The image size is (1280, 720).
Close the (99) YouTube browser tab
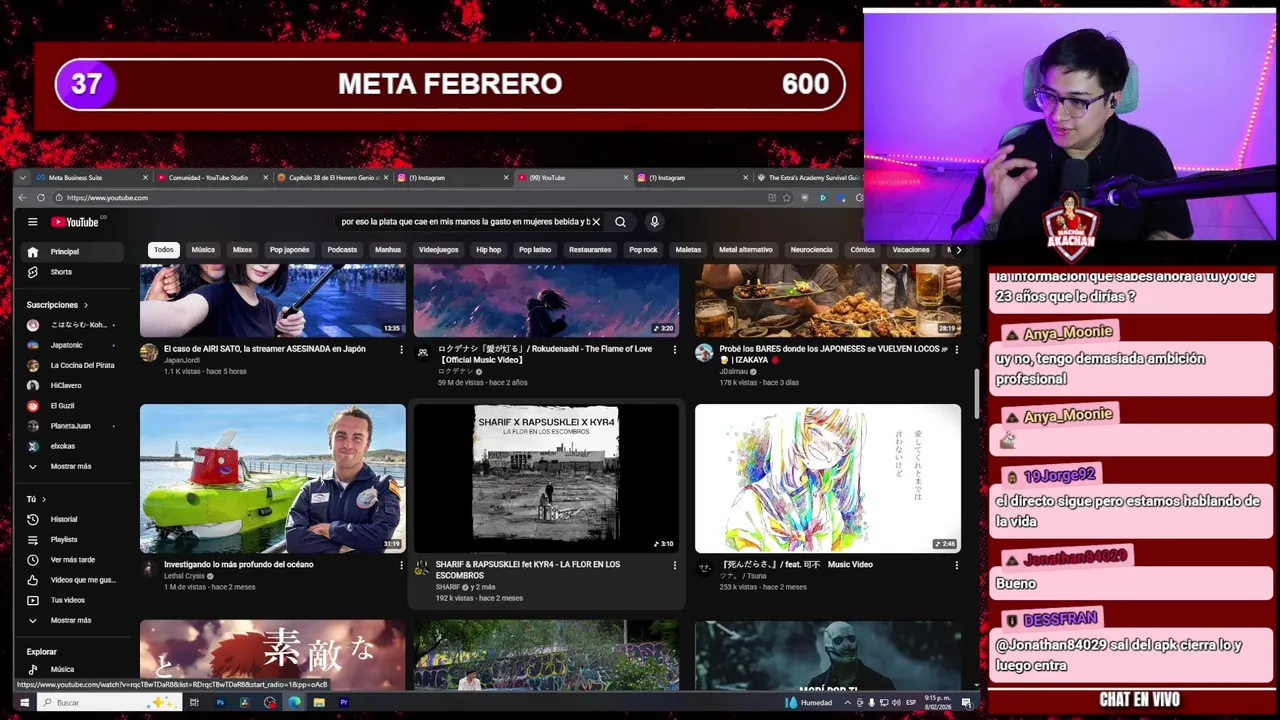point(626,178)
